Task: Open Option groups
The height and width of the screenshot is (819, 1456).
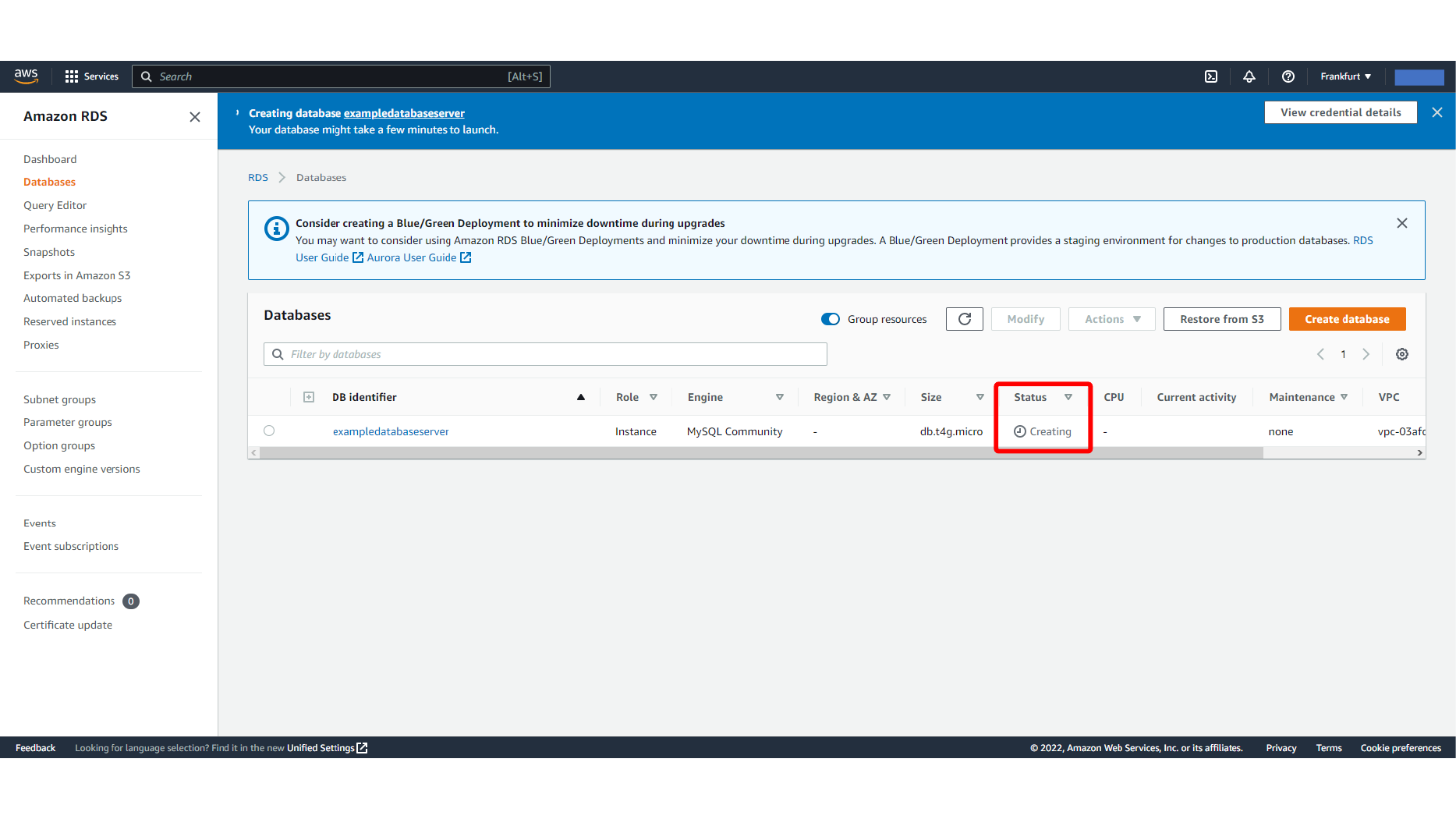Action: [59, 445]
